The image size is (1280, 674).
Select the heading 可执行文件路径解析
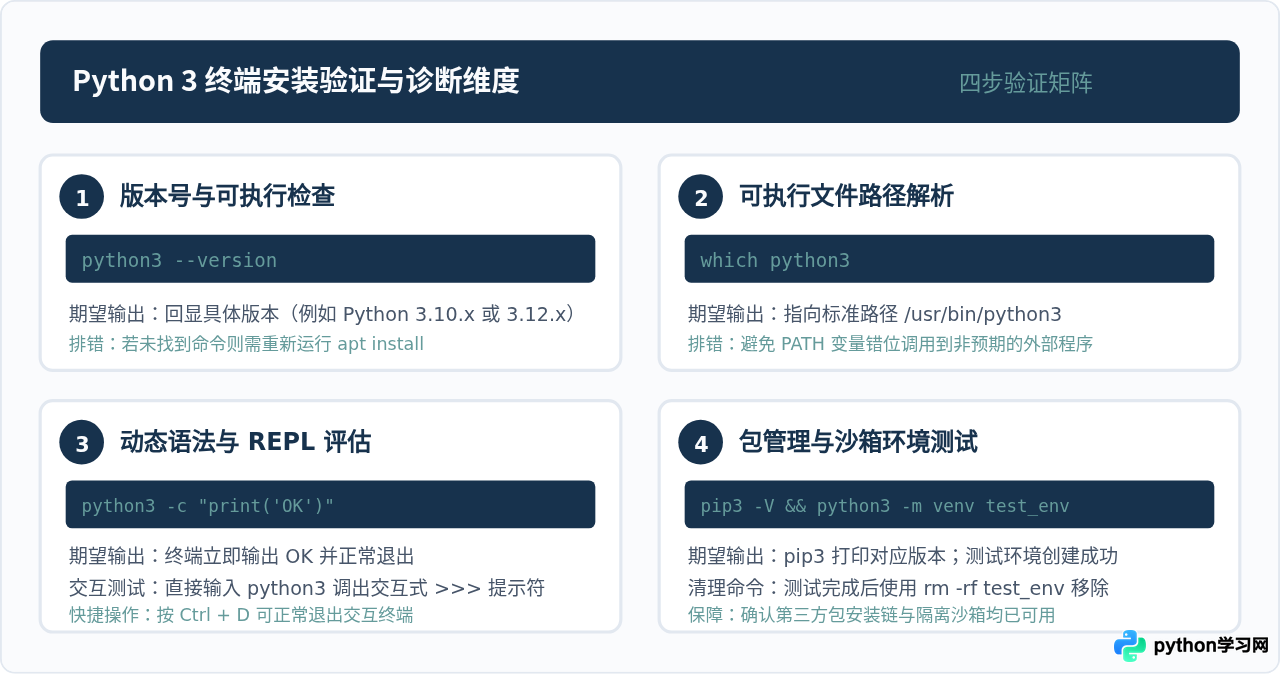click(x=846, y=196)
